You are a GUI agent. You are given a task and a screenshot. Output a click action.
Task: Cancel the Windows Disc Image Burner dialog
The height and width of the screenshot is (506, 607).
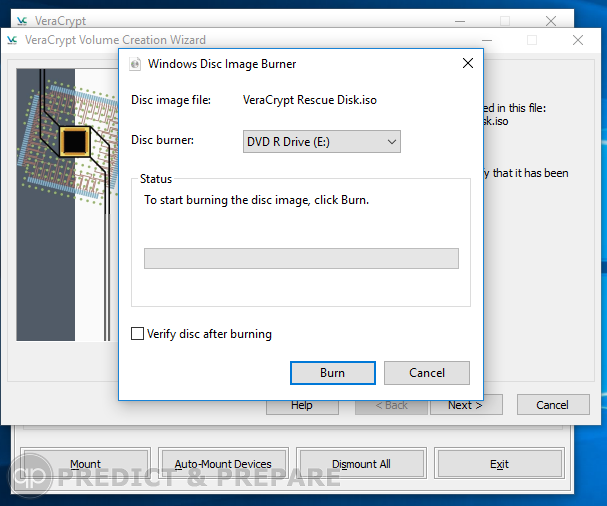click(x=427, y=373)
